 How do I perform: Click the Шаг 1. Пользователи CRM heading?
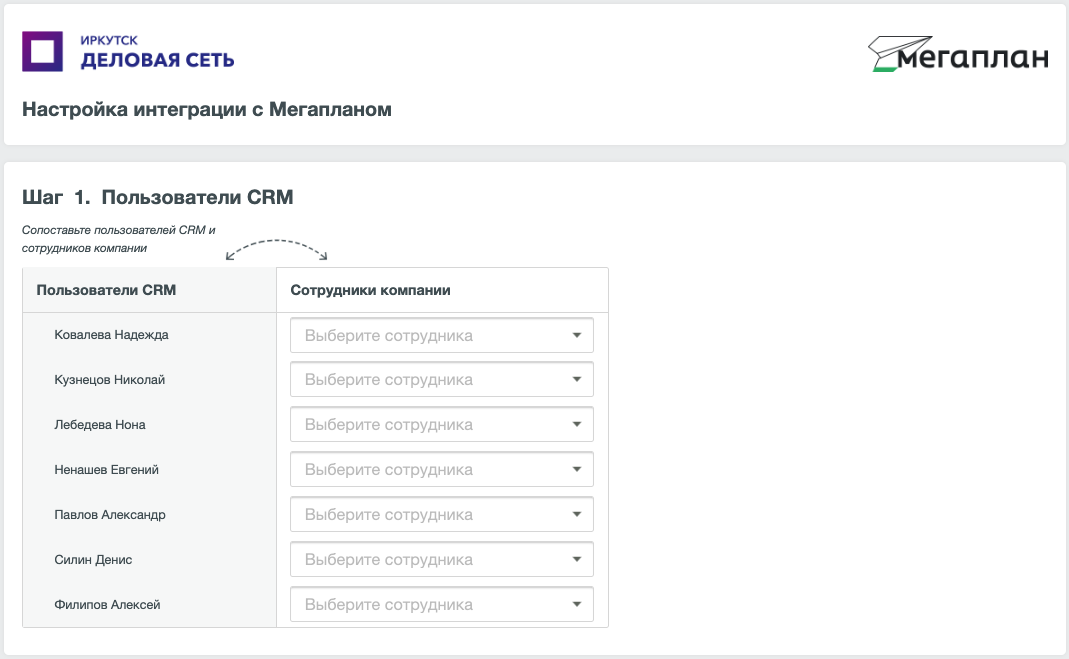click(157, 197)
